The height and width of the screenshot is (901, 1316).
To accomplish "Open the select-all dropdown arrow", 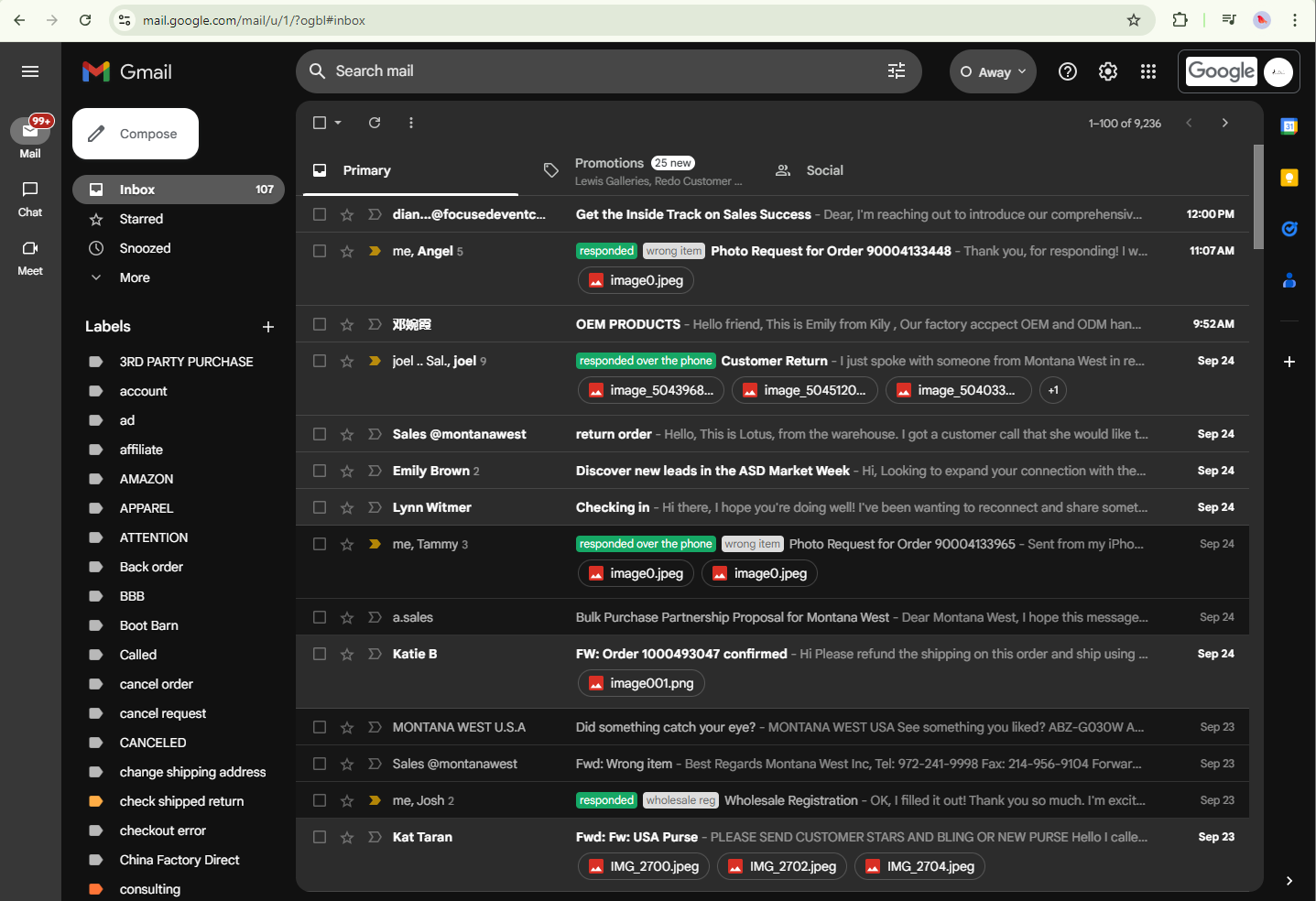I will click(338, 123).
